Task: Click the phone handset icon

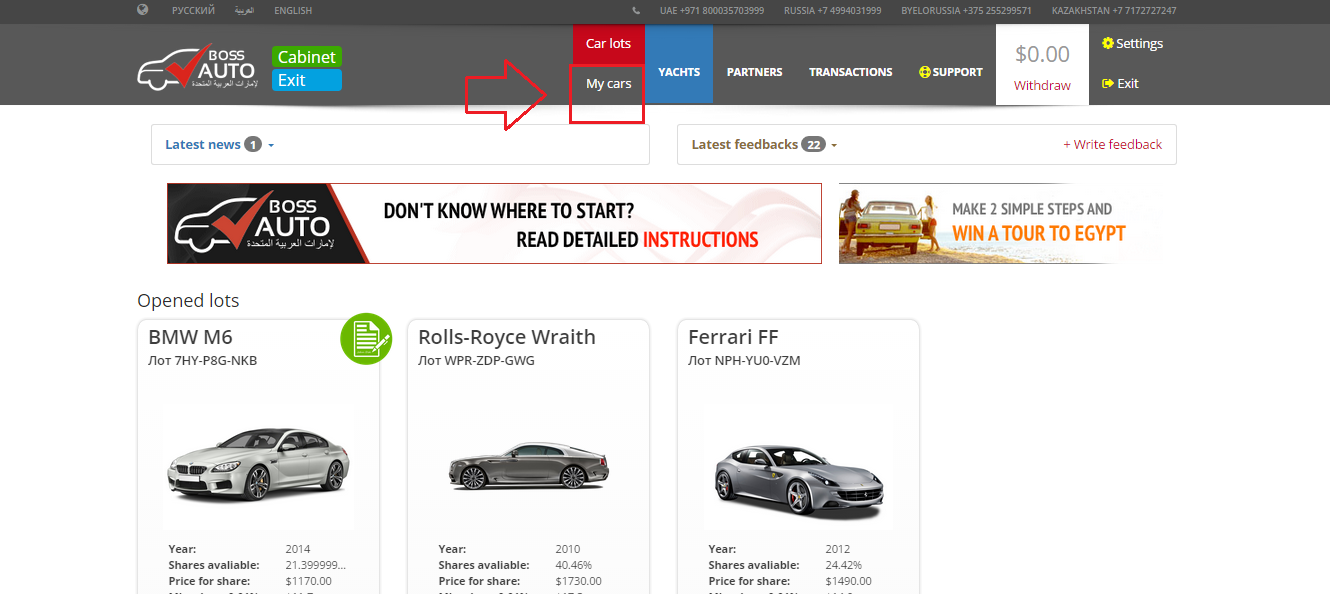Action: (637, 11)
